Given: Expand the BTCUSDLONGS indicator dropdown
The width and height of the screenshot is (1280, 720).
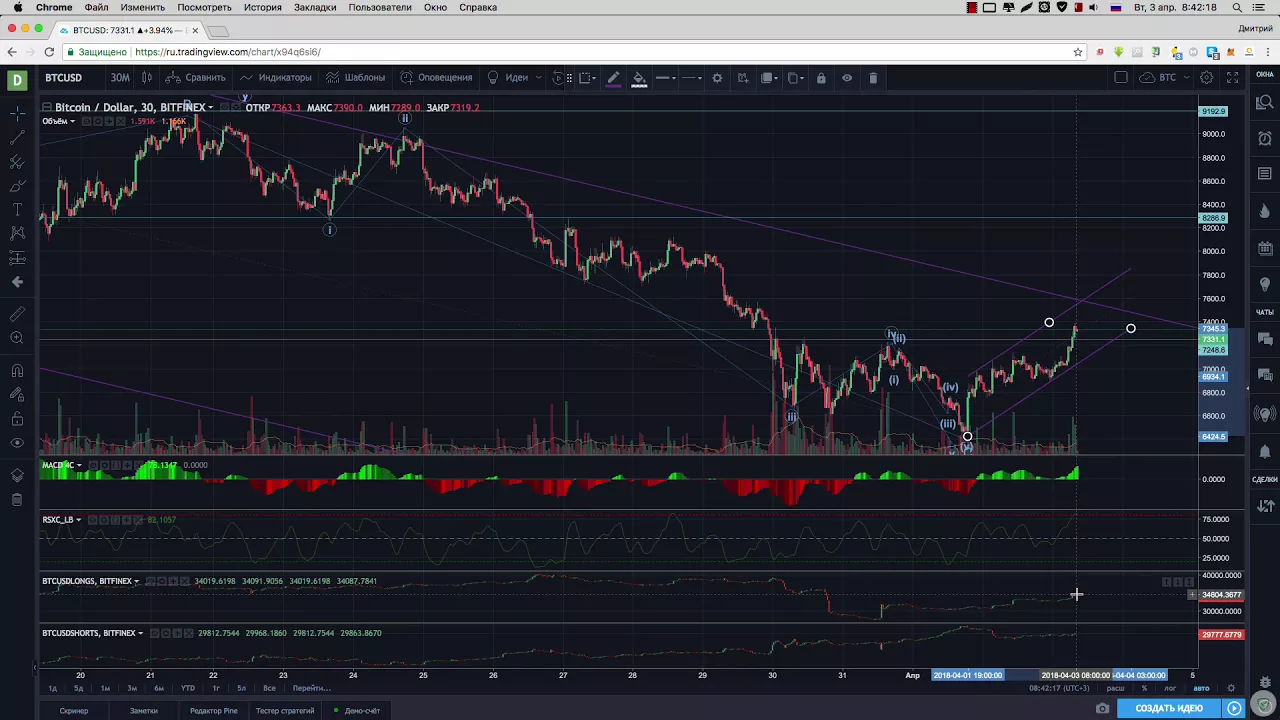Looking at the screenshot, I should pos(137,581).
